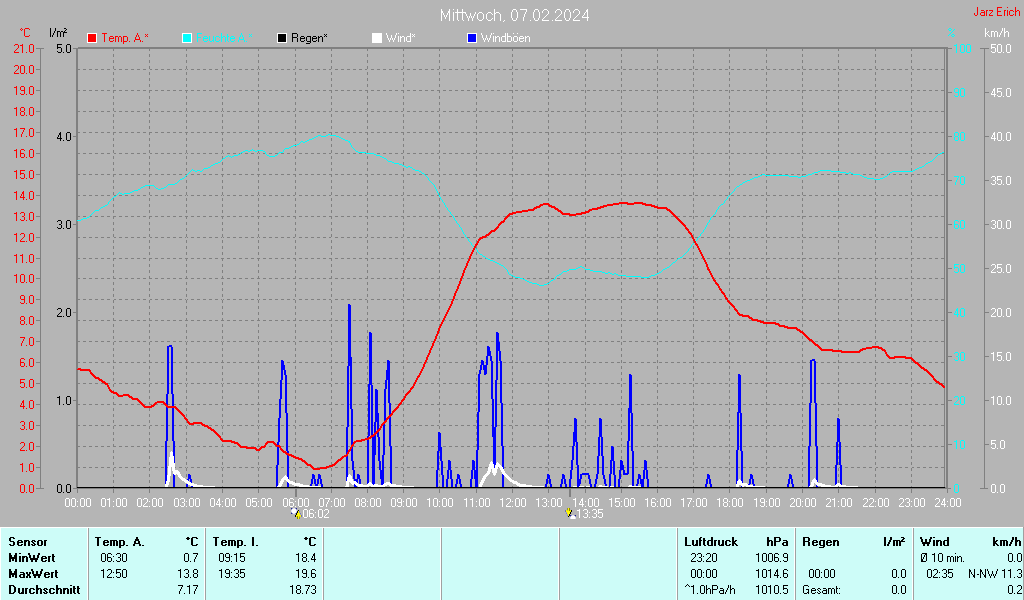Click the '06:00' time axis label
This screenshot has width=1024, height=600.
295,503
